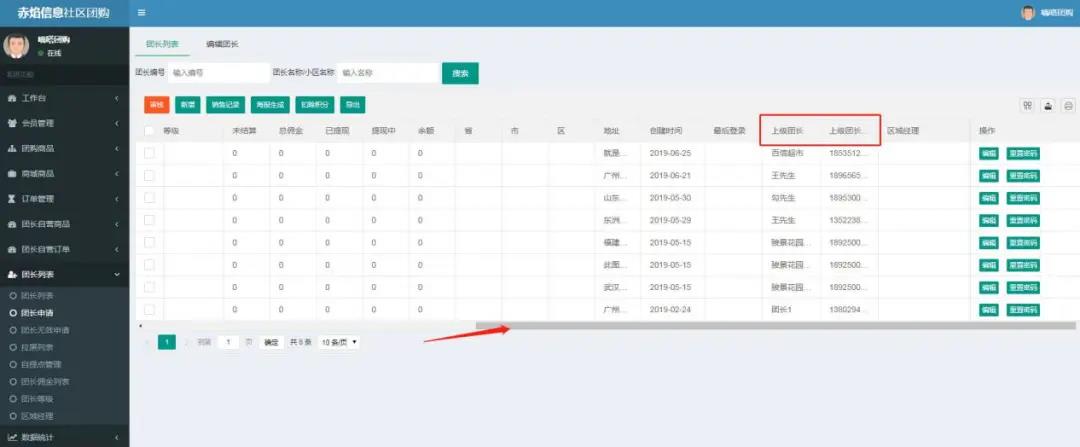Open the 10 条/页 page size dropdown
Screen dimensions: 1080x447
coord(339,342)
